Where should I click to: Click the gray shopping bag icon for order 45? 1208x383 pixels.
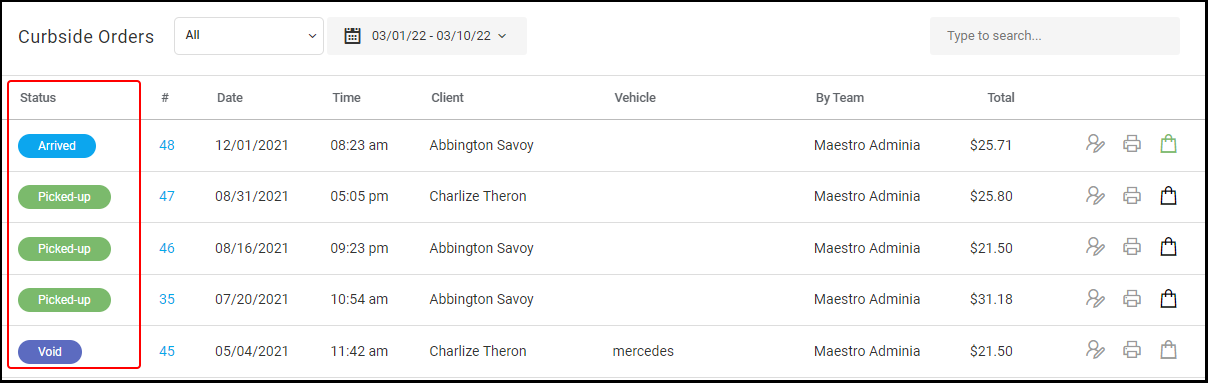1168,350
